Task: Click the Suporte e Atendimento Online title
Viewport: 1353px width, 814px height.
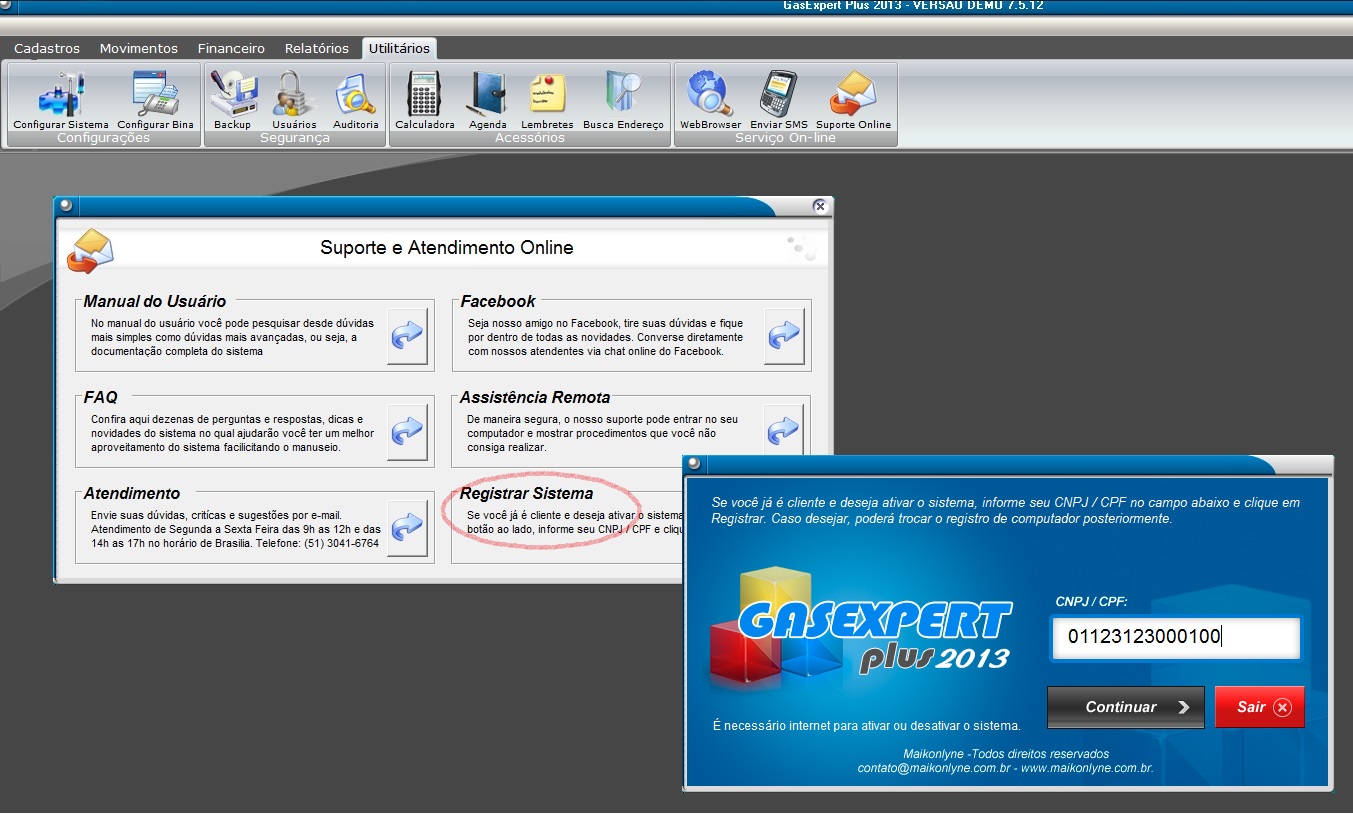Action: (447, 247)
